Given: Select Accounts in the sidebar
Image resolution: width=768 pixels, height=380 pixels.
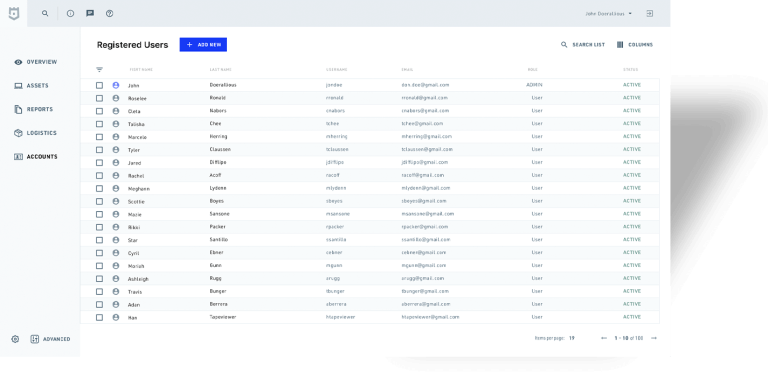Looking at the screenshot, I should click(x=36, y=157).
